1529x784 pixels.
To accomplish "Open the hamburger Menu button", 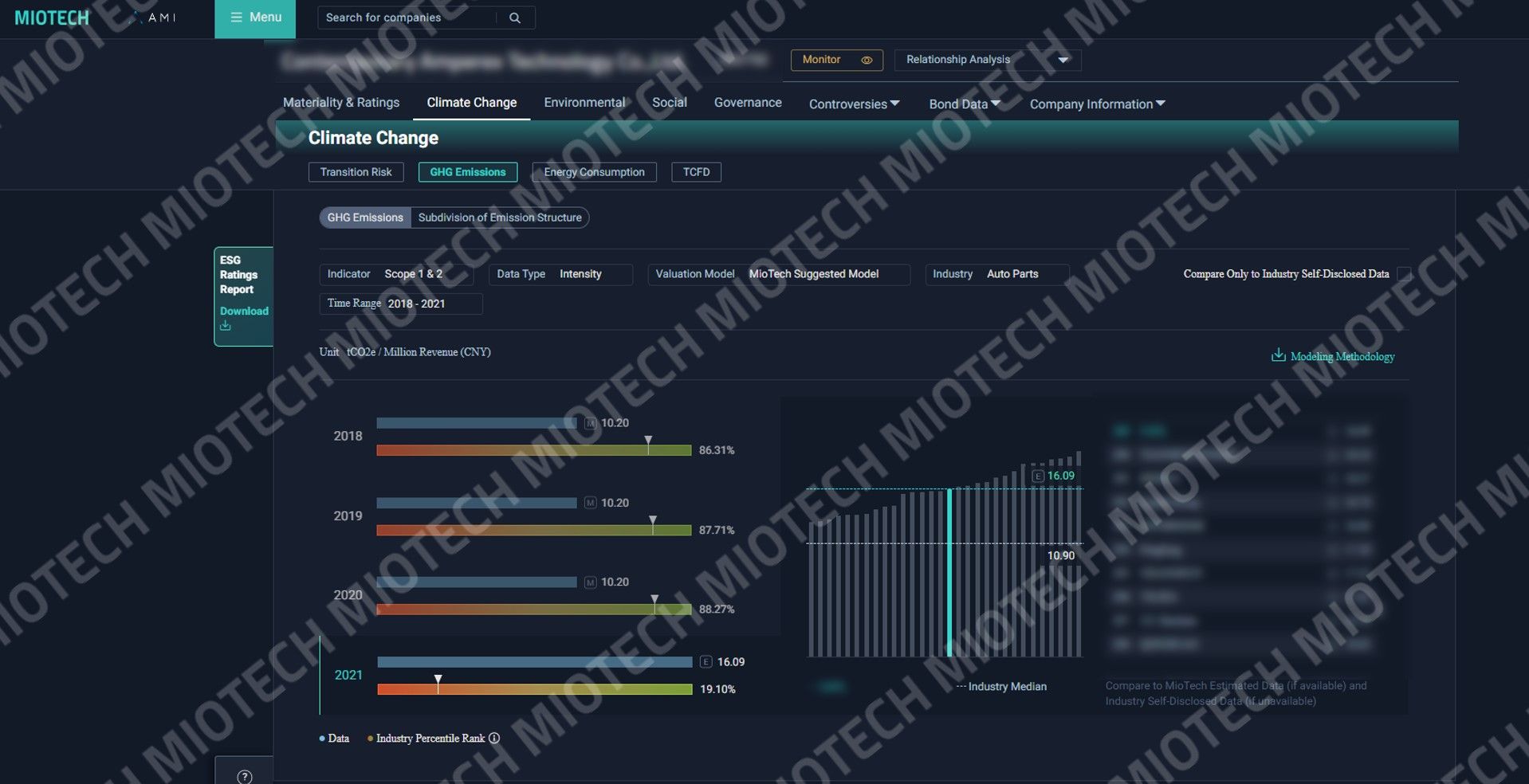I will coord(255,18).
